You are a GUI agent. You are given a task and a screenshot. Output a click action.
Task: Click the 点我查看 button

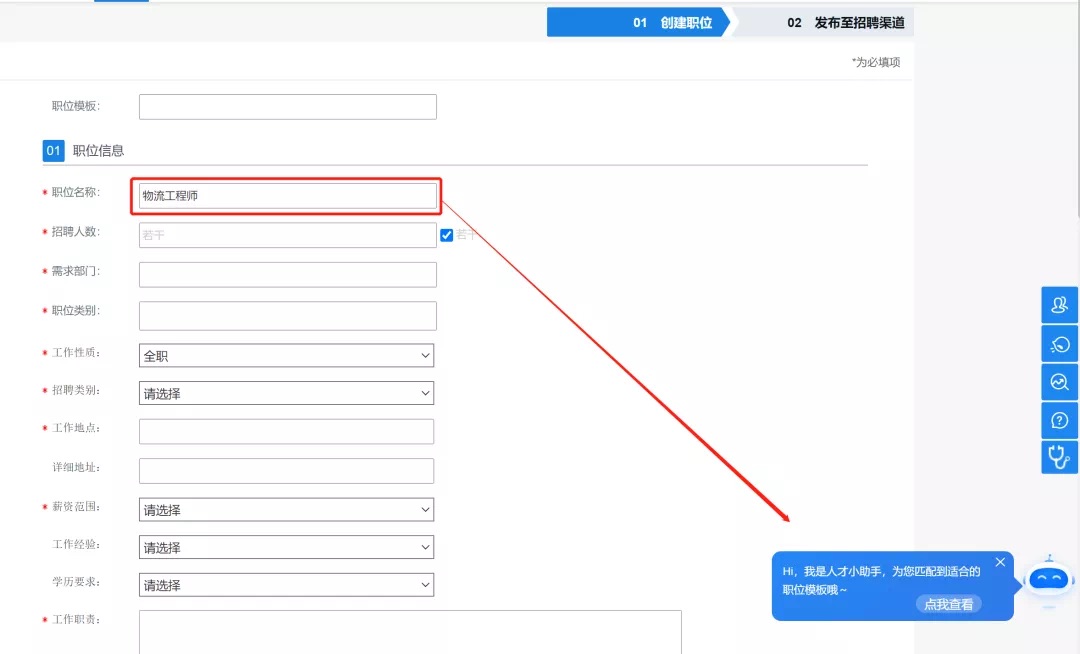(x=948, y=604)
